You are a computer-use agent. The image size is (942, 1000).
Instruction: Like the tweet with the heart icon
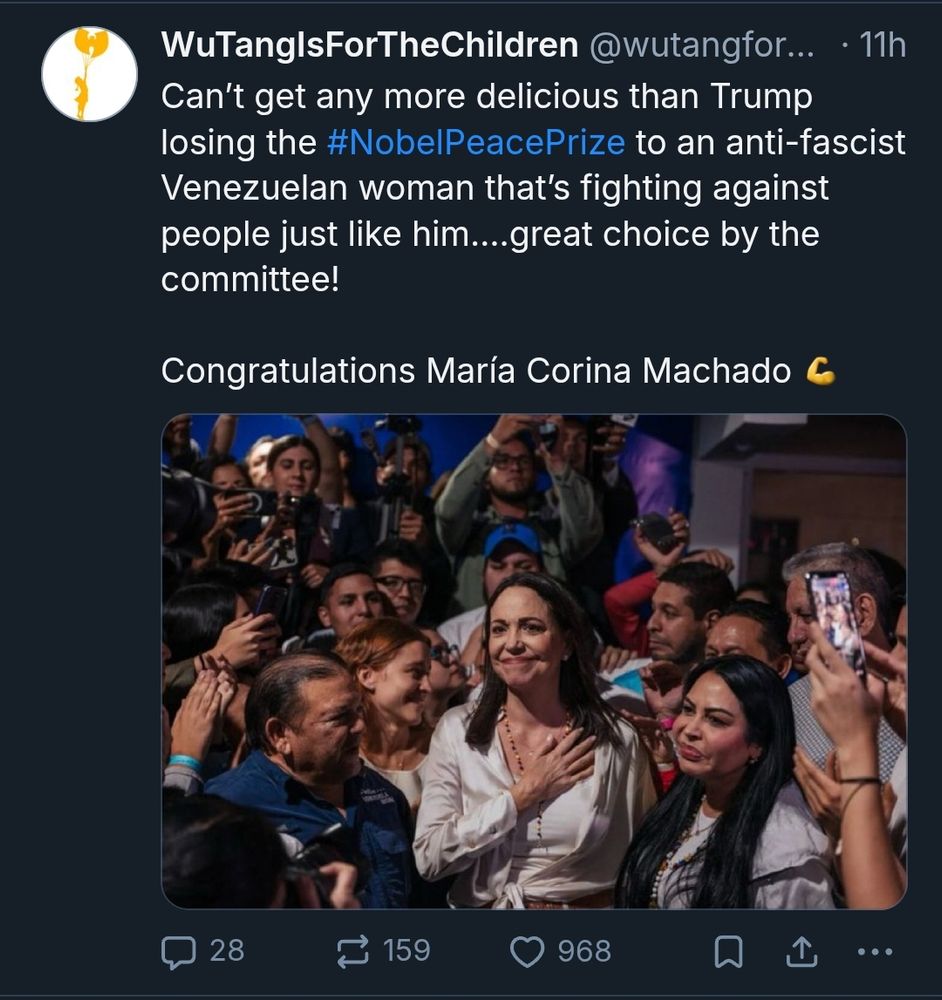coord(527,951)
